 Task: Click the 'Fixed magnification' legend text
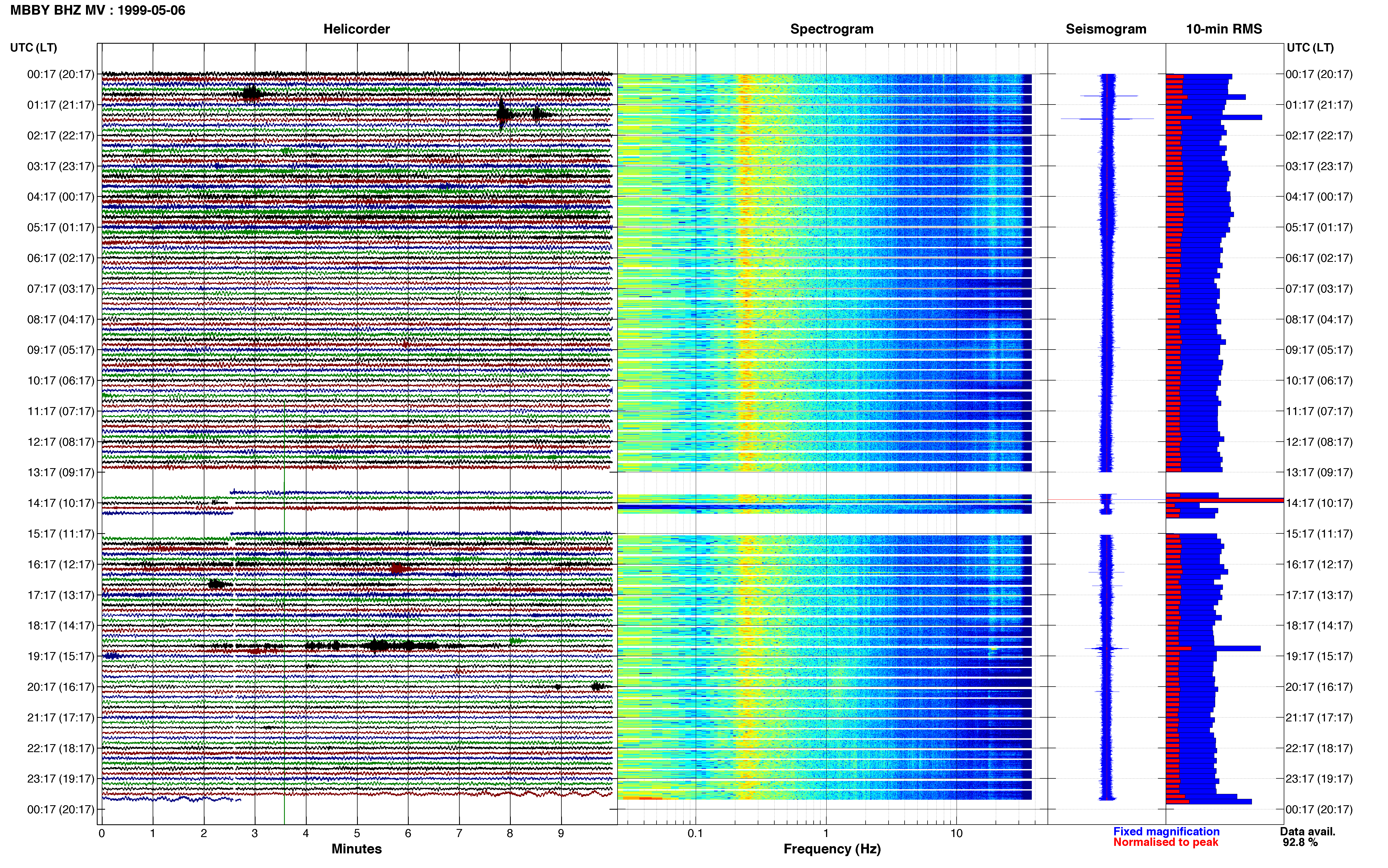point(1166,831)
